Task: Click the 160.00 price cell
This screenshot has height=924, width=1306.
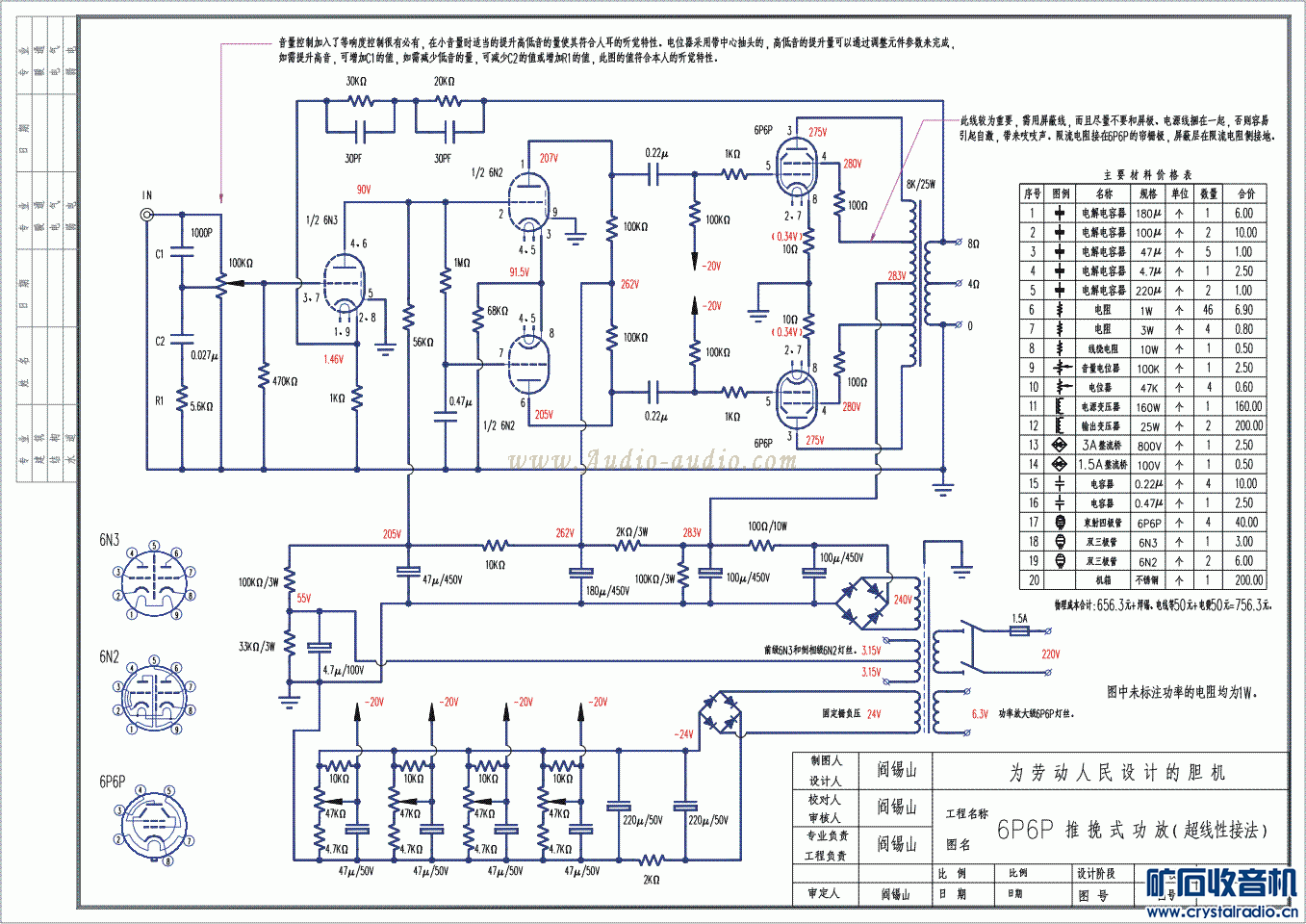Action: 1246,407
